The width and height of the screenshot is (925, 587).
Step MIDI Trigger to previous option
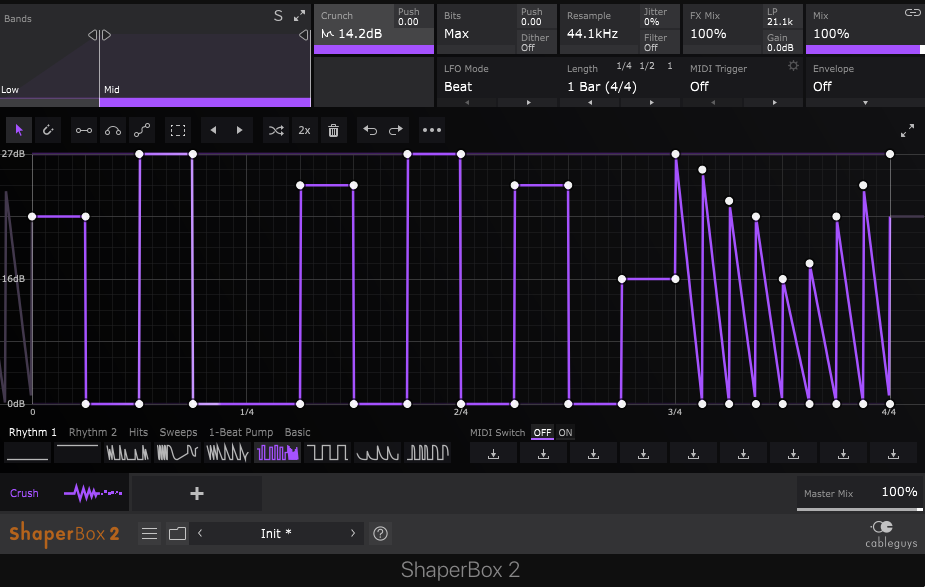713,103
